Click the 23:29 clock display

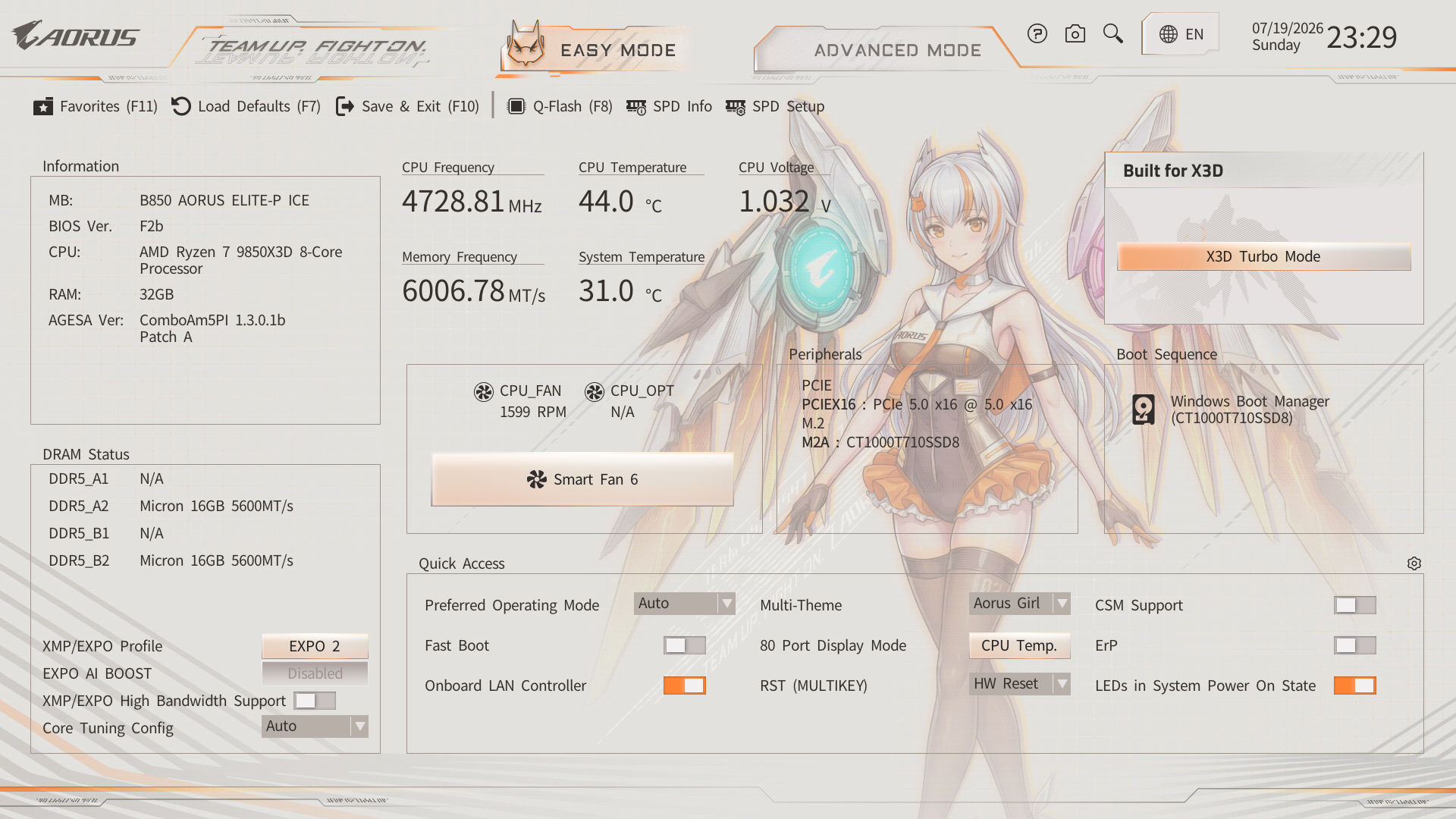(1362, 37)
